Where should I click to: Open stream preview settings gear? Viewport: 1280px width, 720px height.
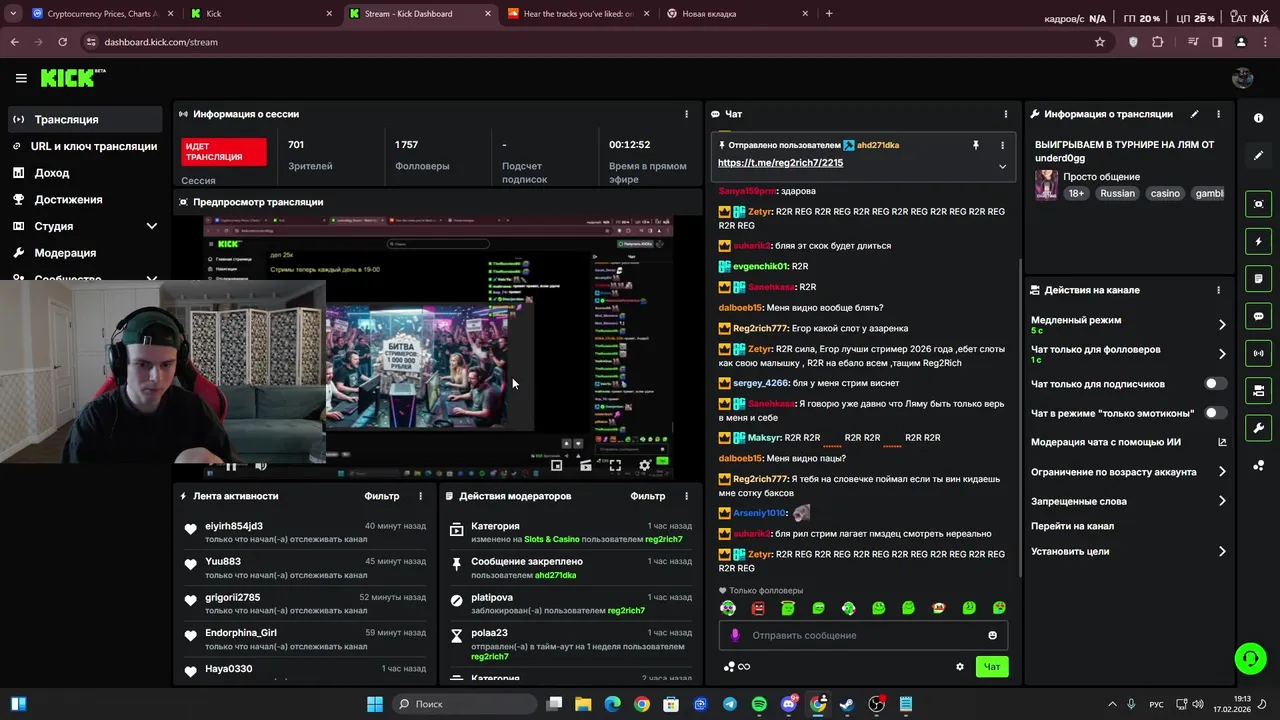pos(645,465)
